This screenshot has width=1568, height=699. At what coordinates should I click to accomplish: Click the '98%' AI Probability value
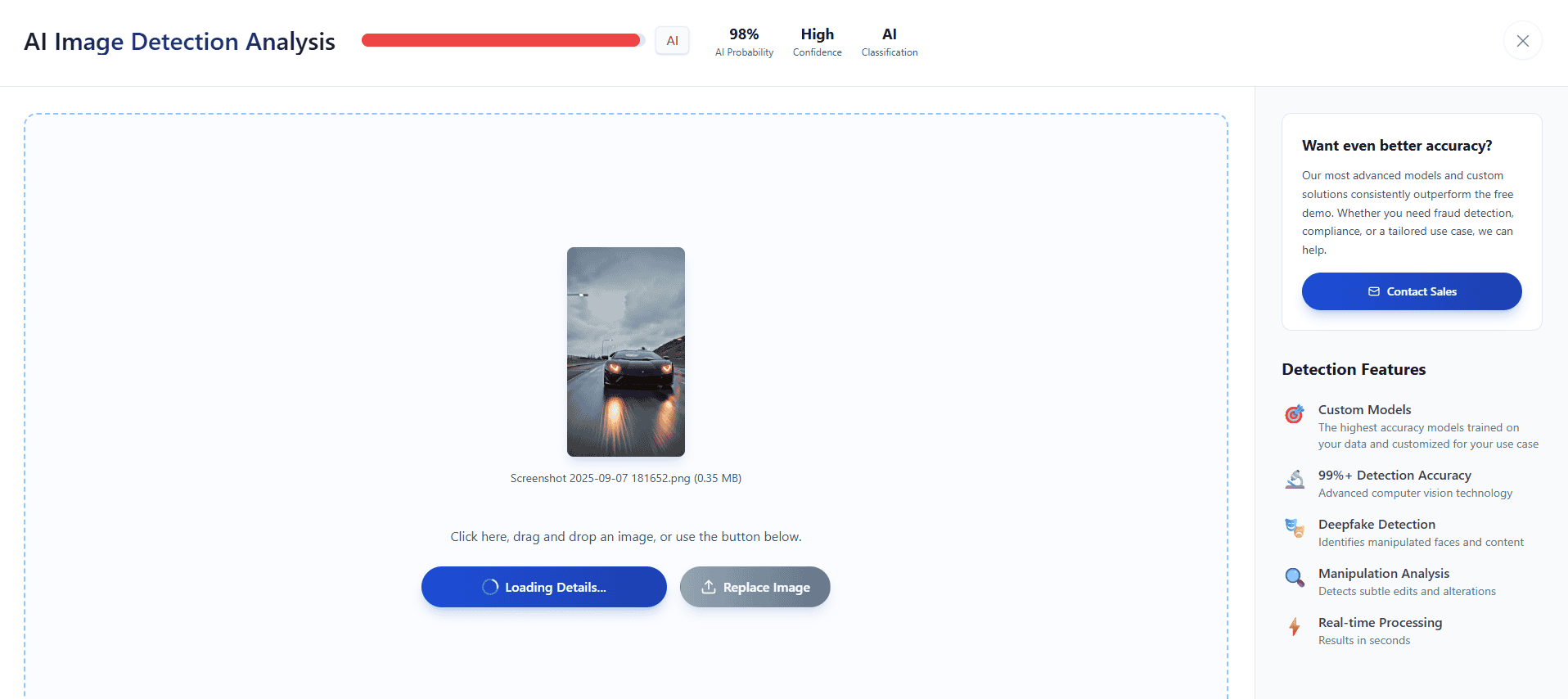[744, 34]
